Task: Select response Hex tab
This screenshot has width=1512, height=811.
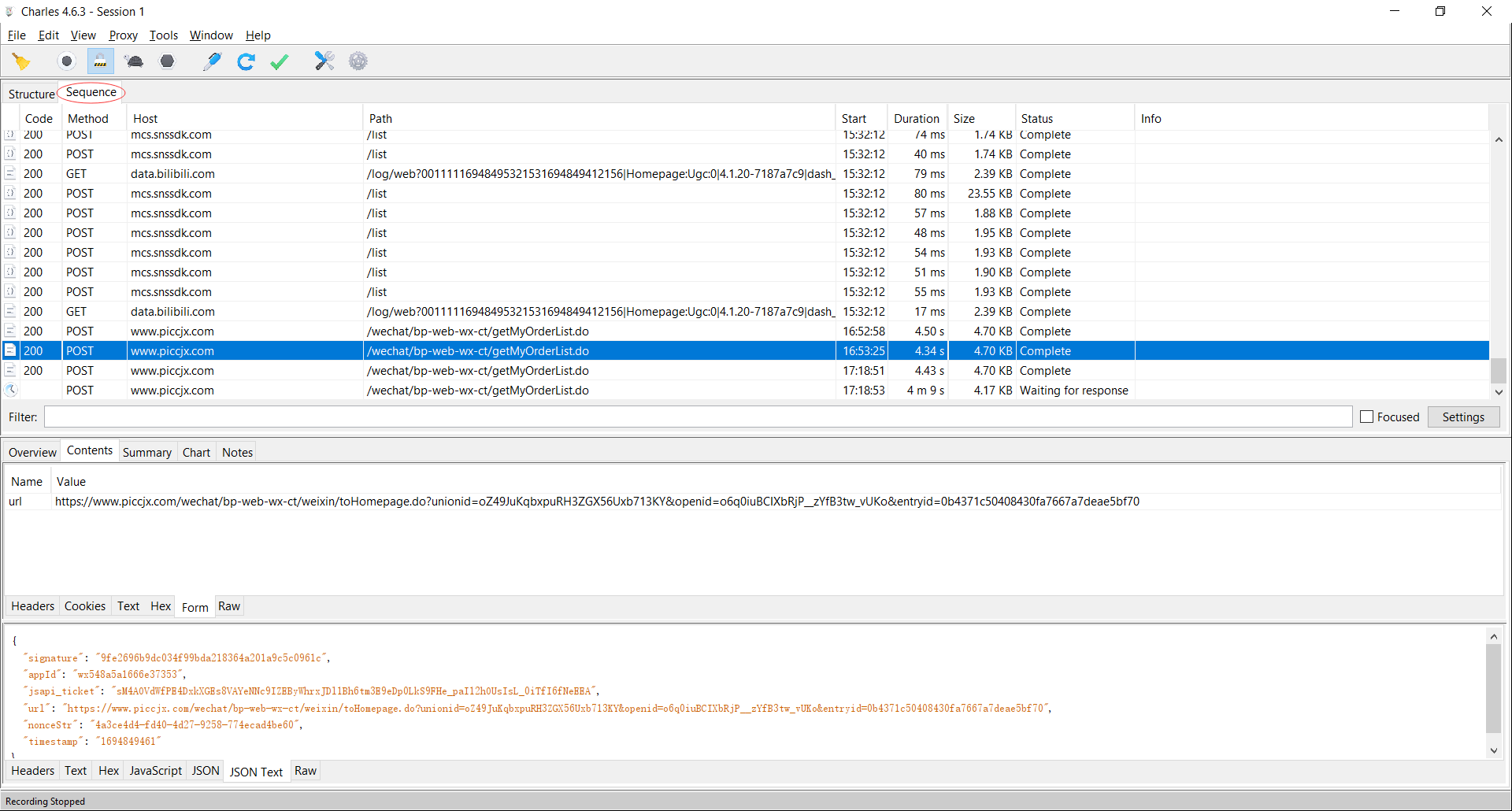Action: (109, 771)
